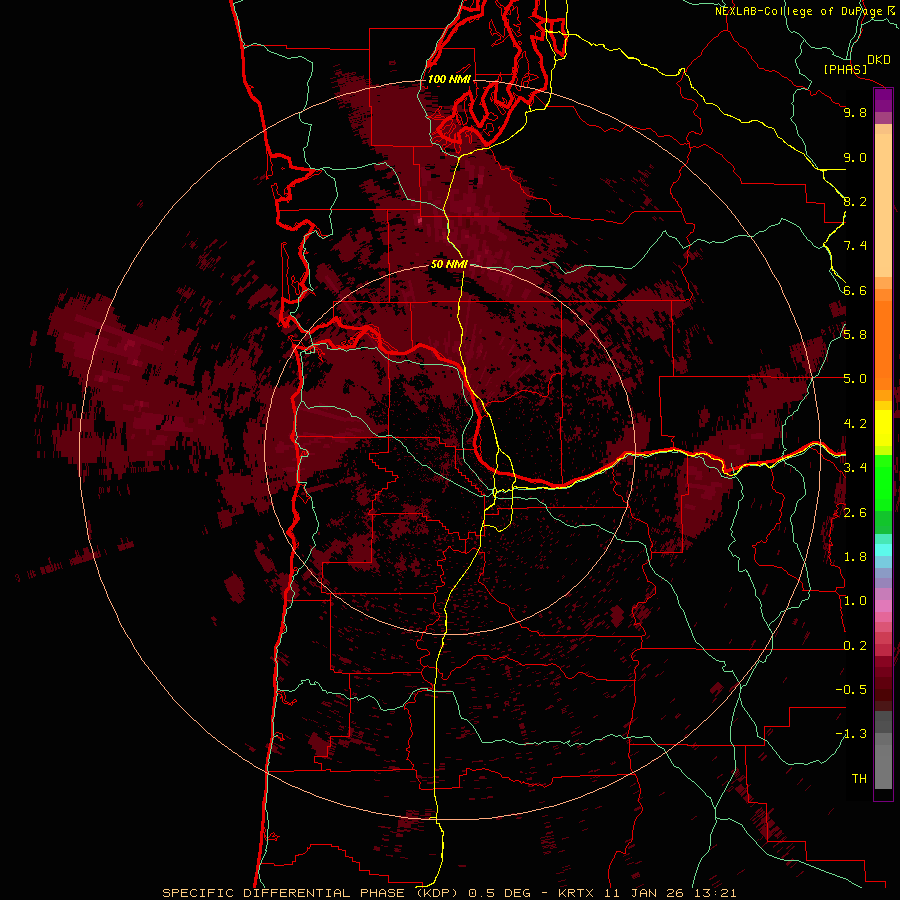The width and height of the screenshot is (900, 900).
Task: Click the 50 NMI range ring label
Action: (x=449, y=265)
